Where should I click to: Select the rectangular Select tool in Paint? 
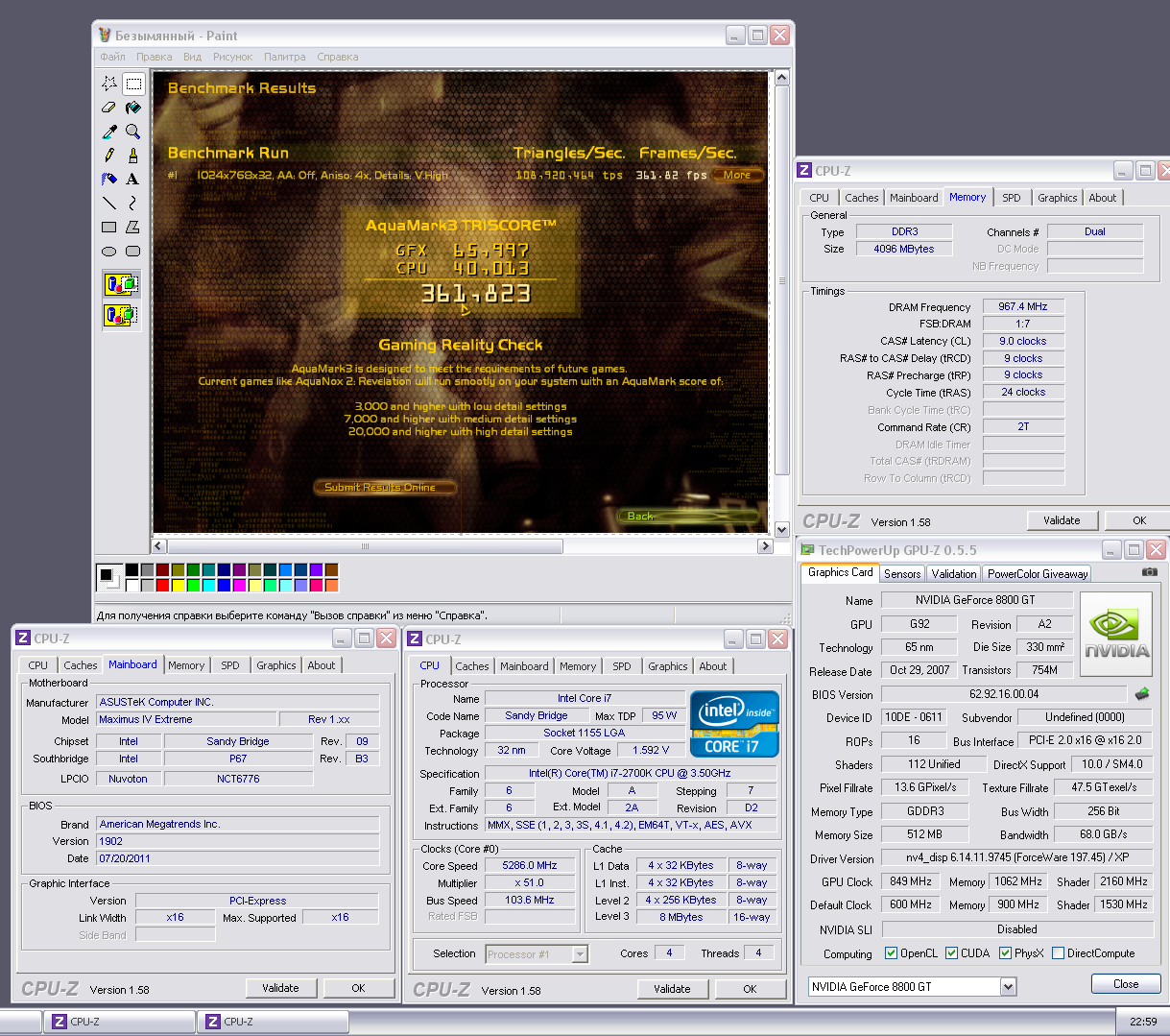pyautogui.click(x=133, y=84)
